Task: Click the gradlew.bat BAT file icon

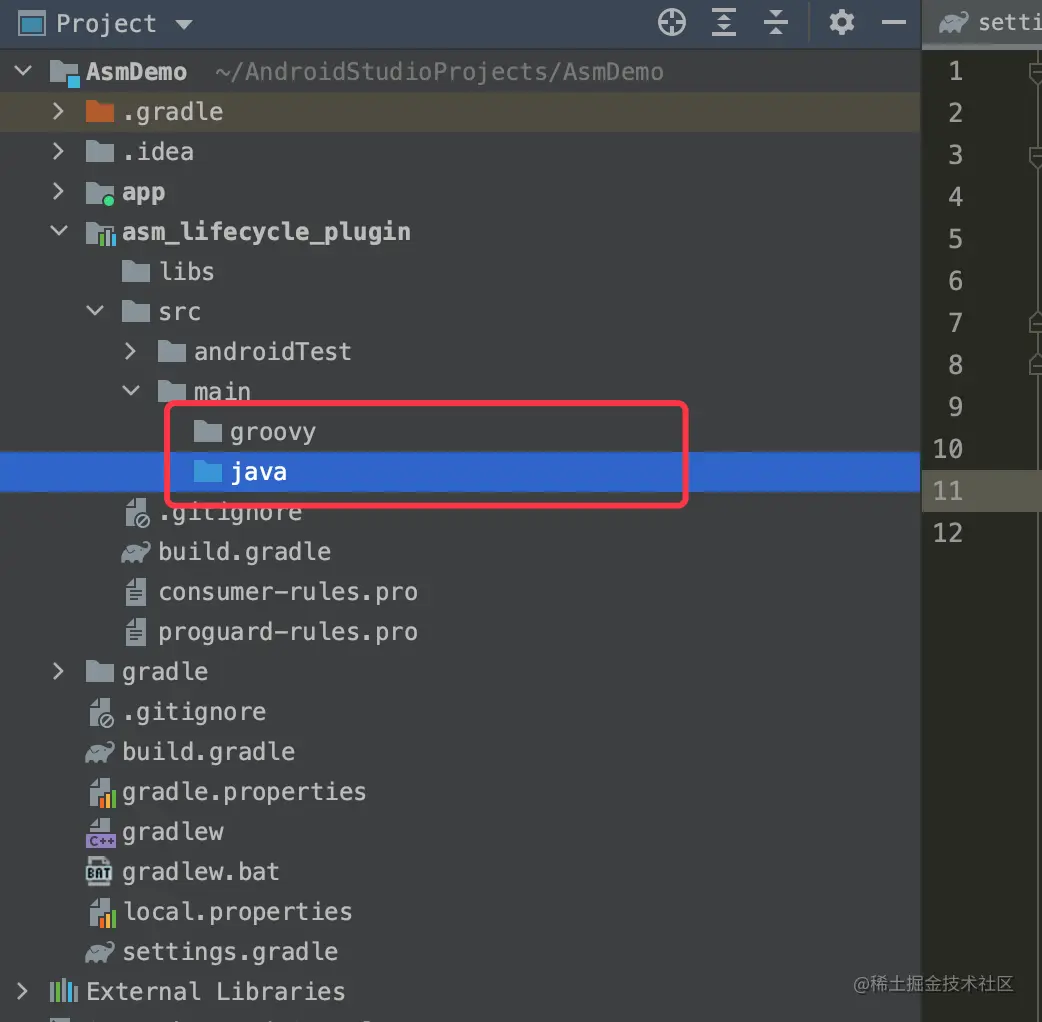Action: [99, 871]
